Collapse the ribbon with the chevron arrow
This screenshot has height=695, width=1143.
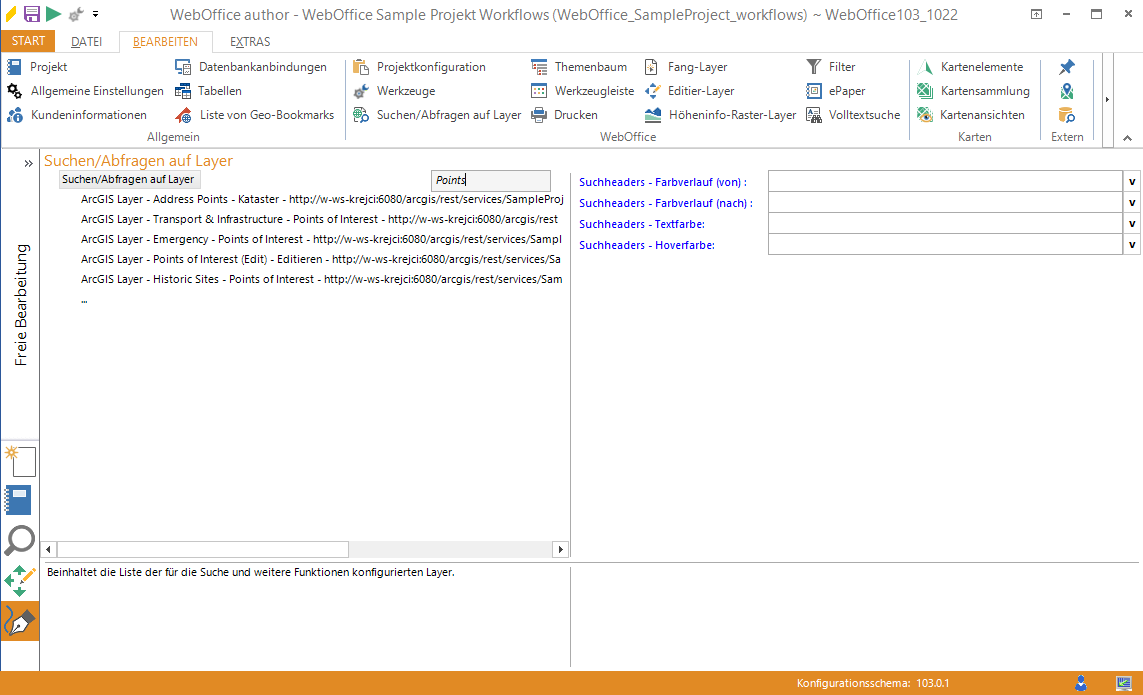(x=1127, y=138)
